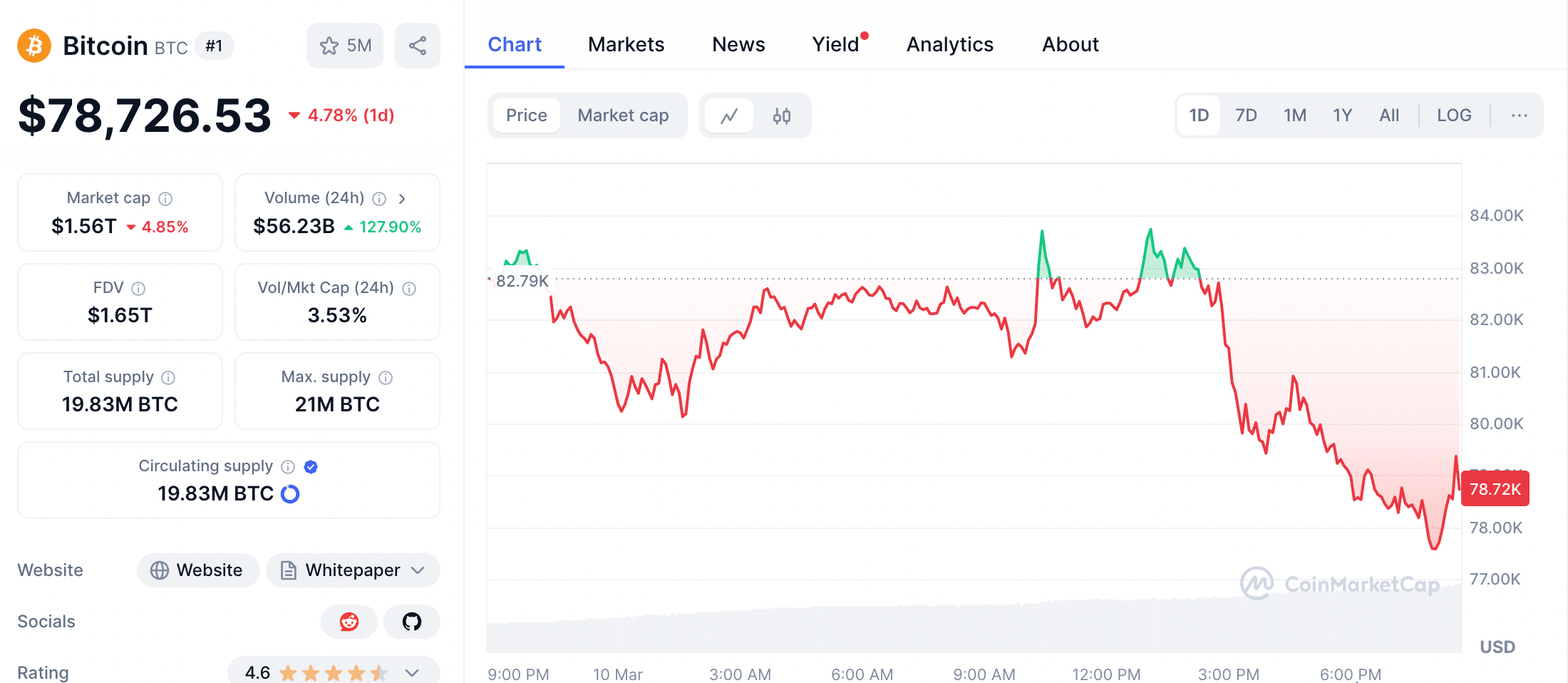Click the #1 rank badge
This screenshot has width=1568, height=683.
(x=214, y=46)
